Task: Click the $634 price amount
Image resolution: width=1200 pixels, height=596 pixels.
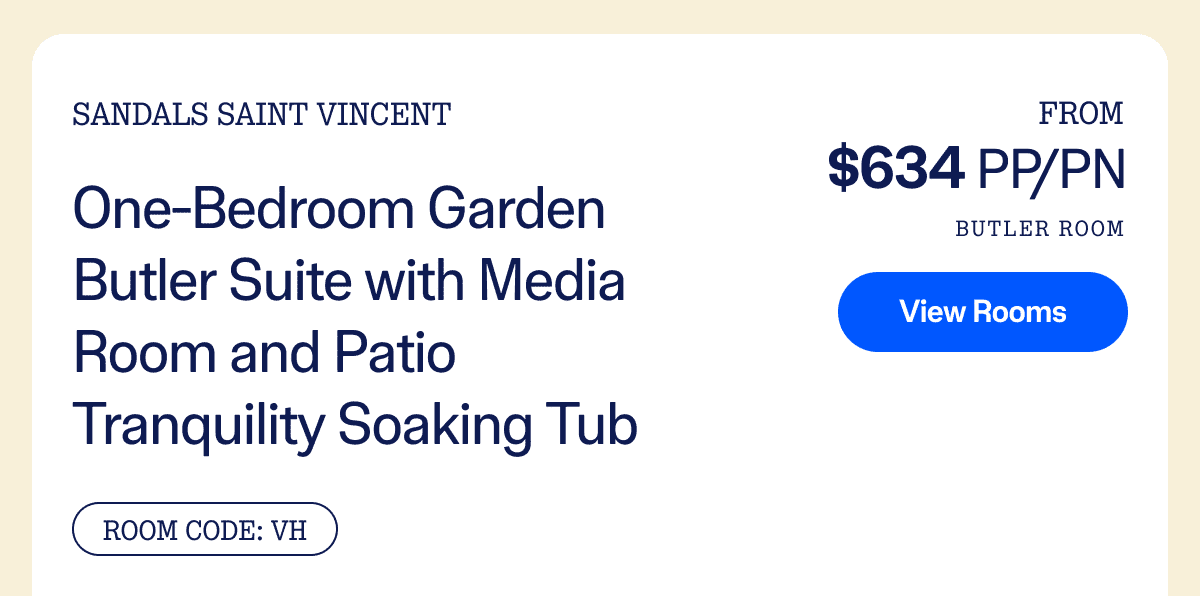Action: point(896,168)
